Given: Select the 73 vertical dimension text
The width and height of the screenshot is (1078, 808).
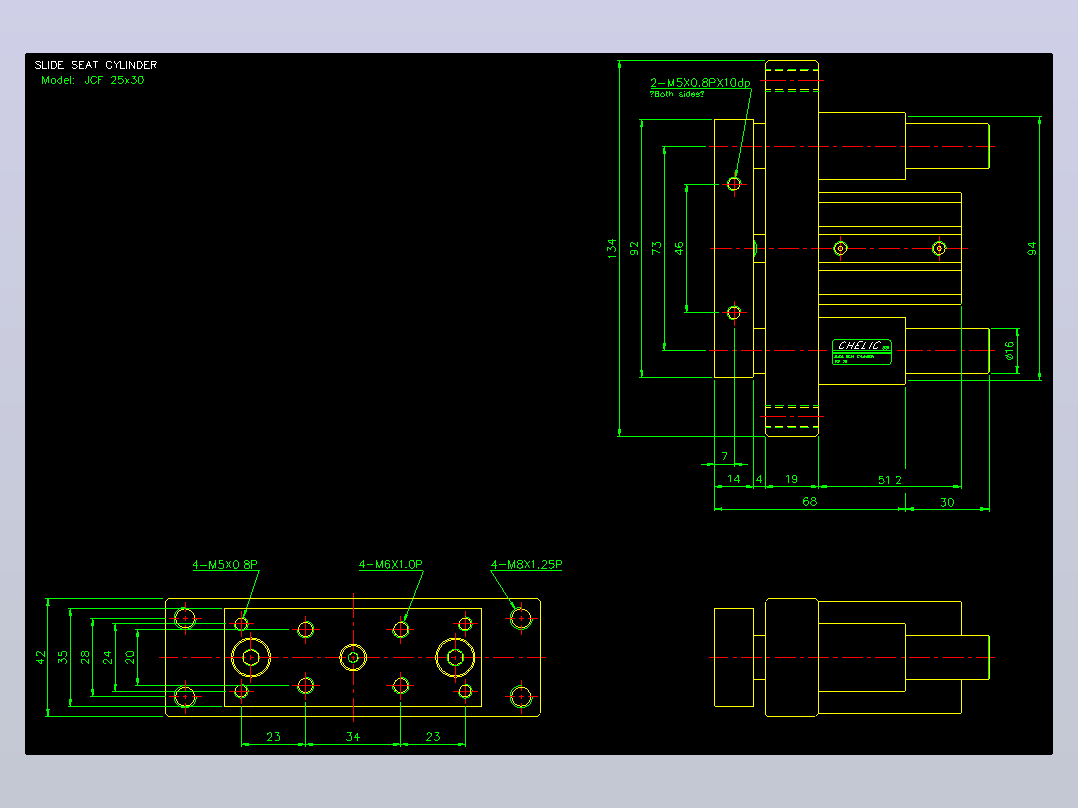Looking at the screenshot, I should tap(657, 248).
